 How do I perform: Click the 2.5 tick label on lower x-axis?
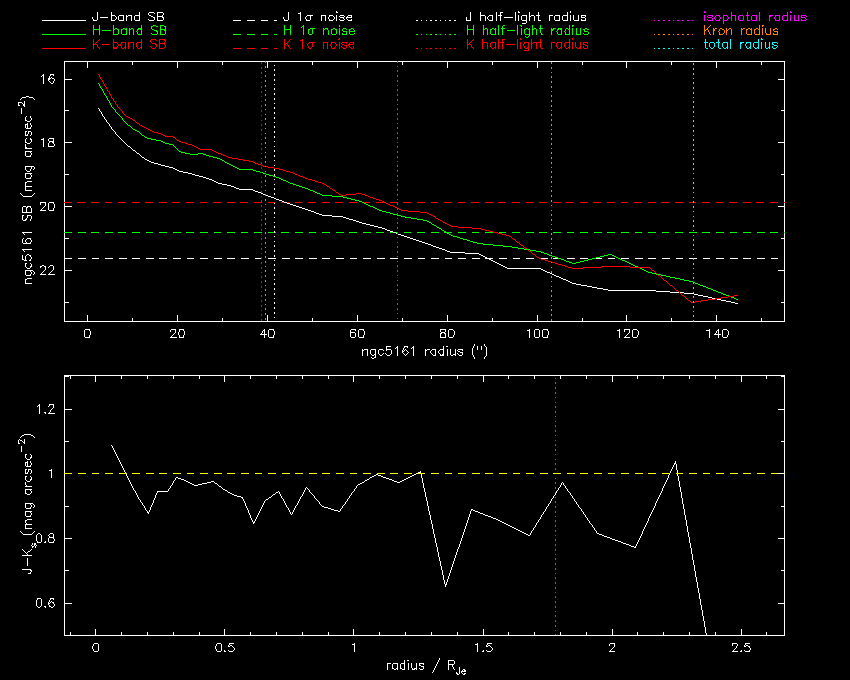(741, 649)
